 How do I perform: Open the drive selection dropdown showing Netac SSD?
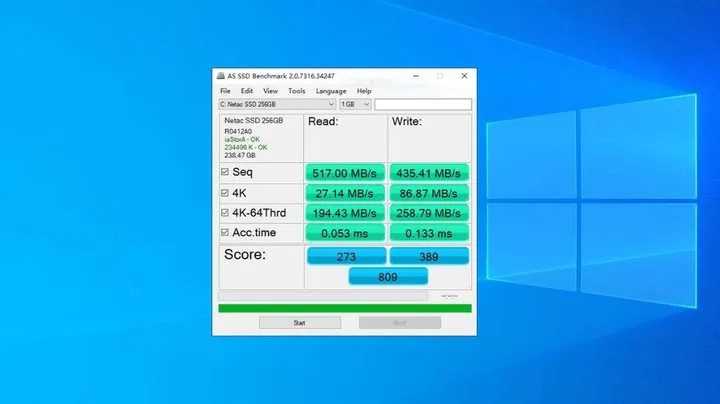[x=277, y=104]
